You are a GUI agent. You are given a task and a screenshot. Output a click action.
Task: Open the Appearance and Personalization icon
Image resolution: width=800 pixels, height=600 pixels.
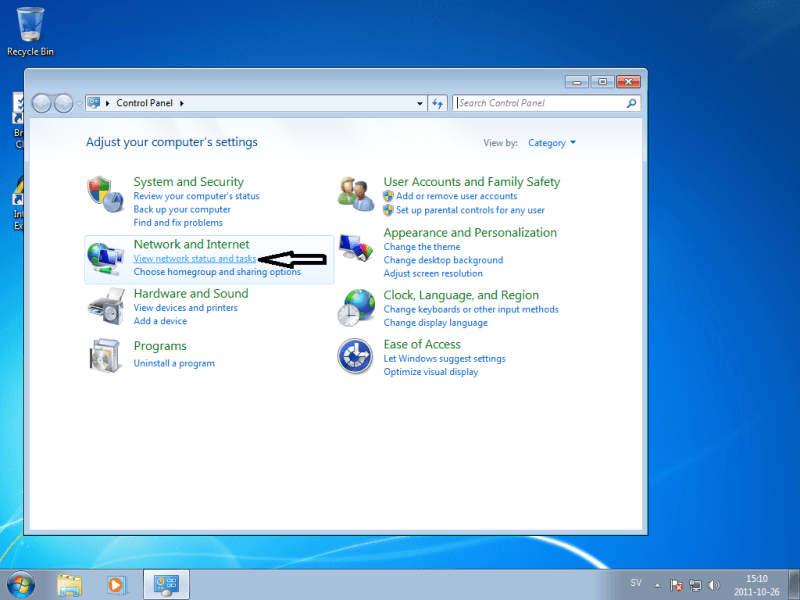click(x=356, y=247)
